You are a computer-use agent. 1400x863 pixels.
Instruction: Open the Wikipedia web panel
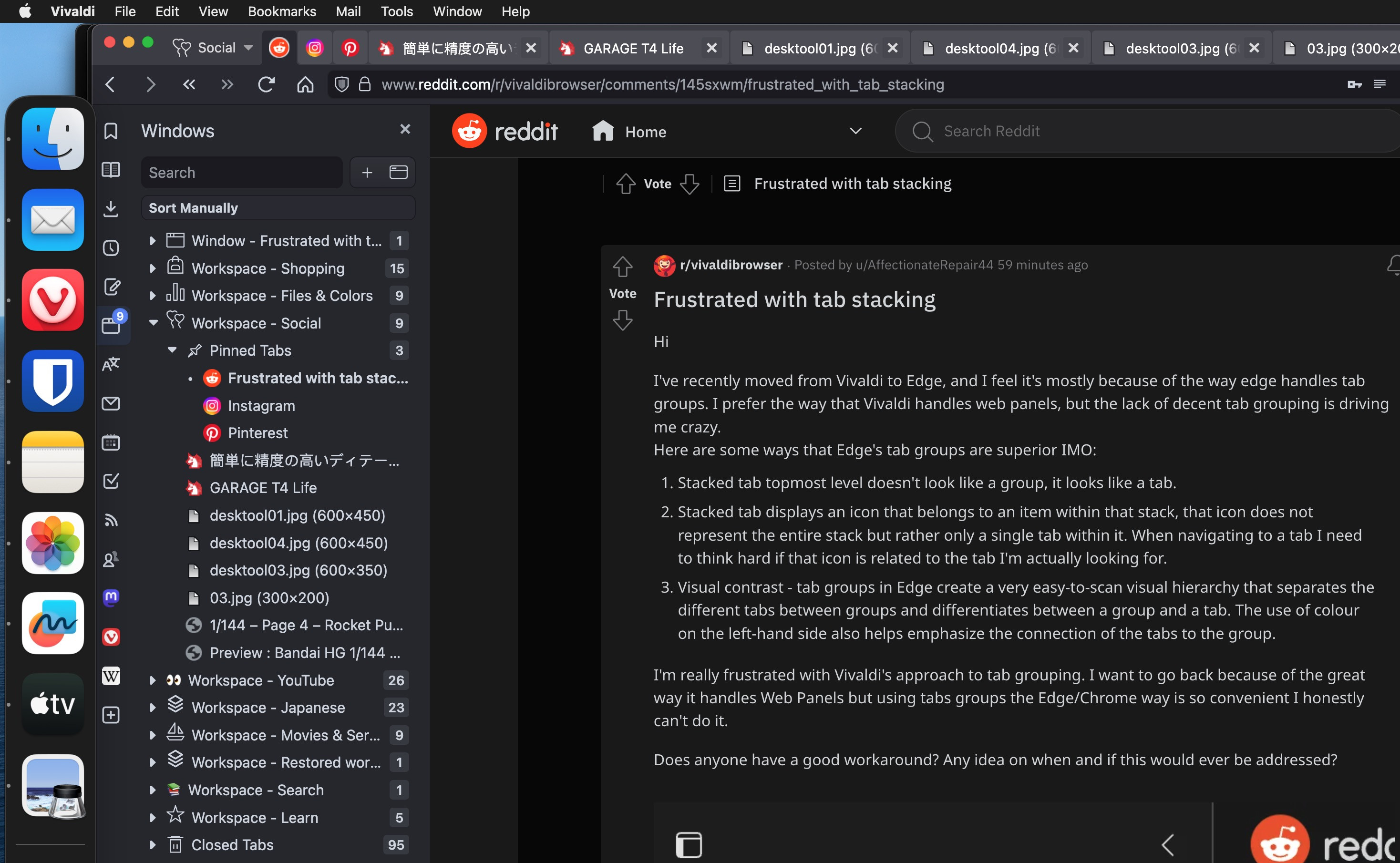coord(111,676)
